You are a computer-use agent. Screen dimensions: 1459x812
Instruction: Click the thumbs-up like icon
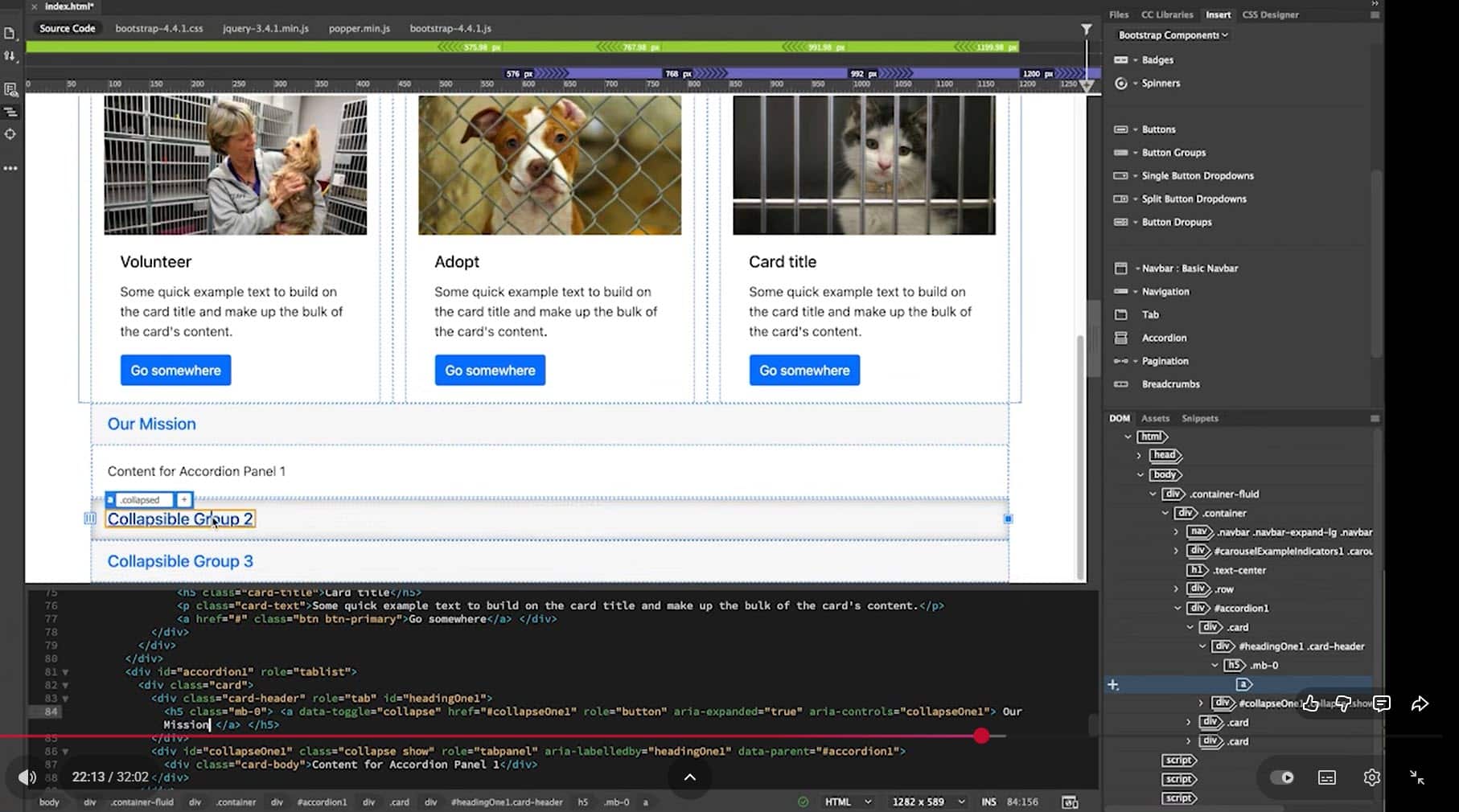(x=1310, y=704)
